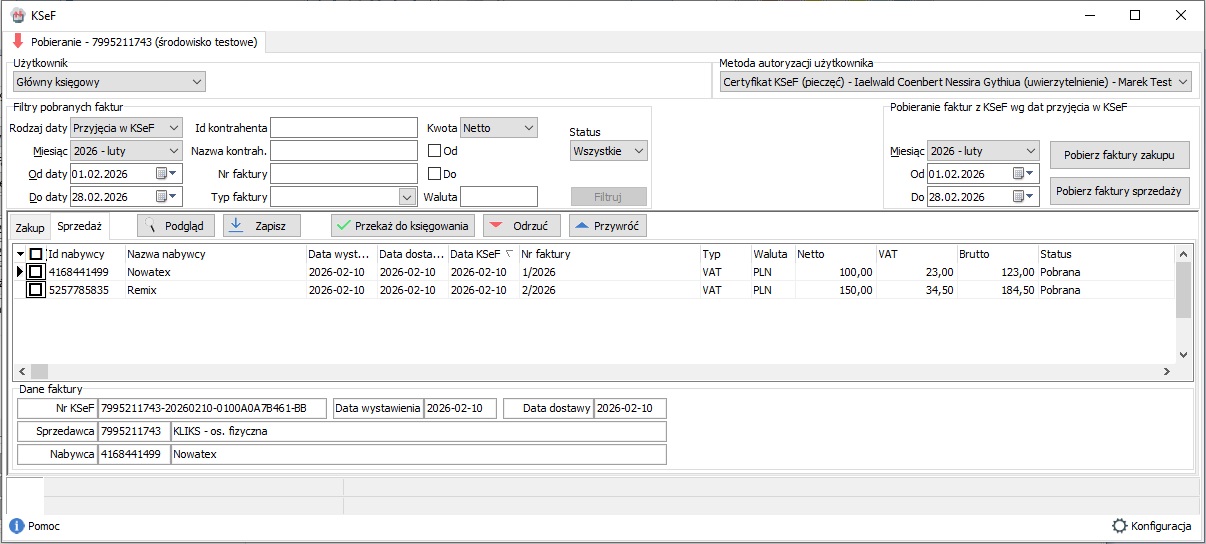Click the blue Przywróć button
Image resolution: width=1206 pixels, height=544 pixels.
coord(607,226)
